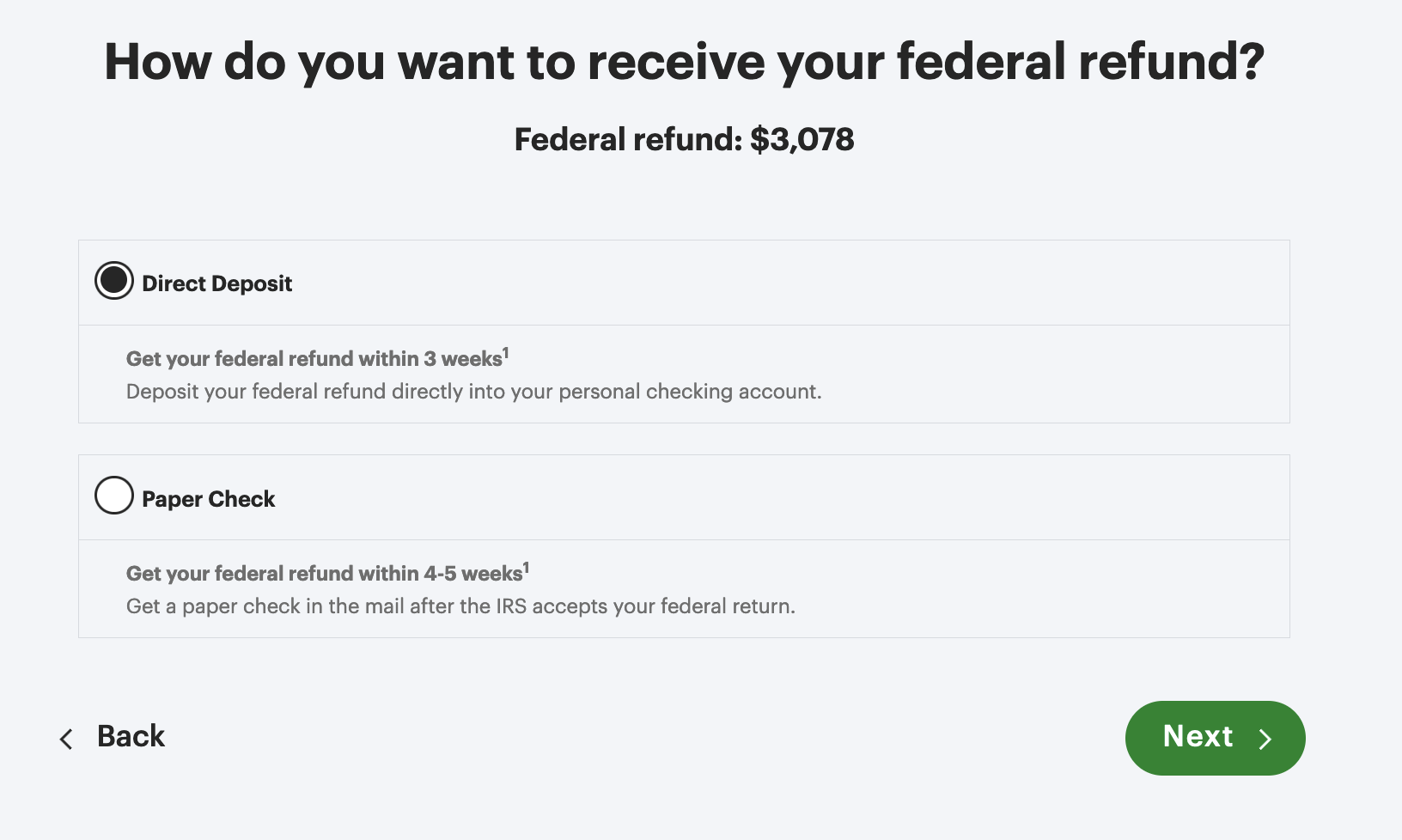Click the "Paper Check" option label
This screenshot has height=840, width=1402.
coord(208,499)
